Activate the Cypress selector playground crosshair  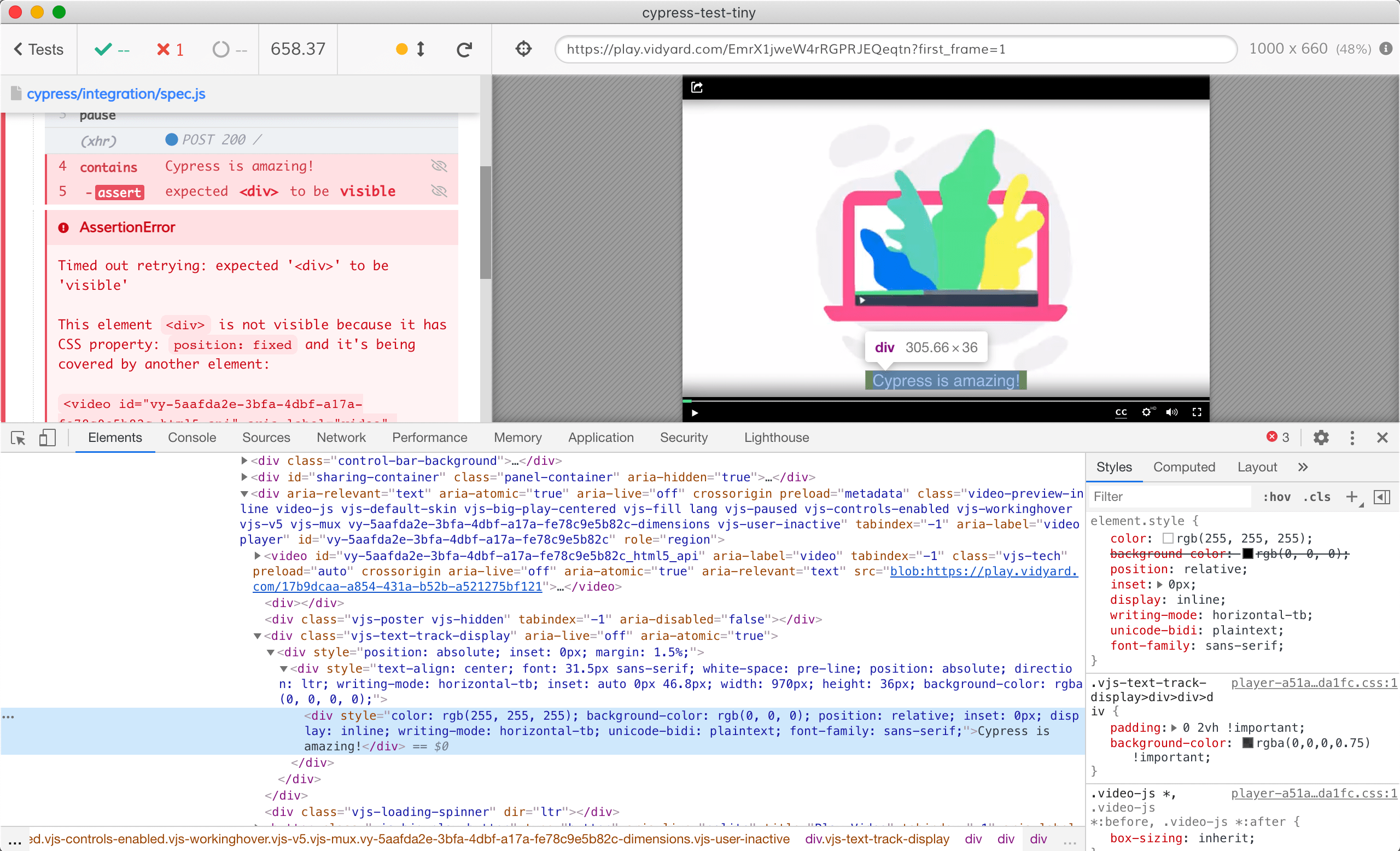tap(523, 49)
